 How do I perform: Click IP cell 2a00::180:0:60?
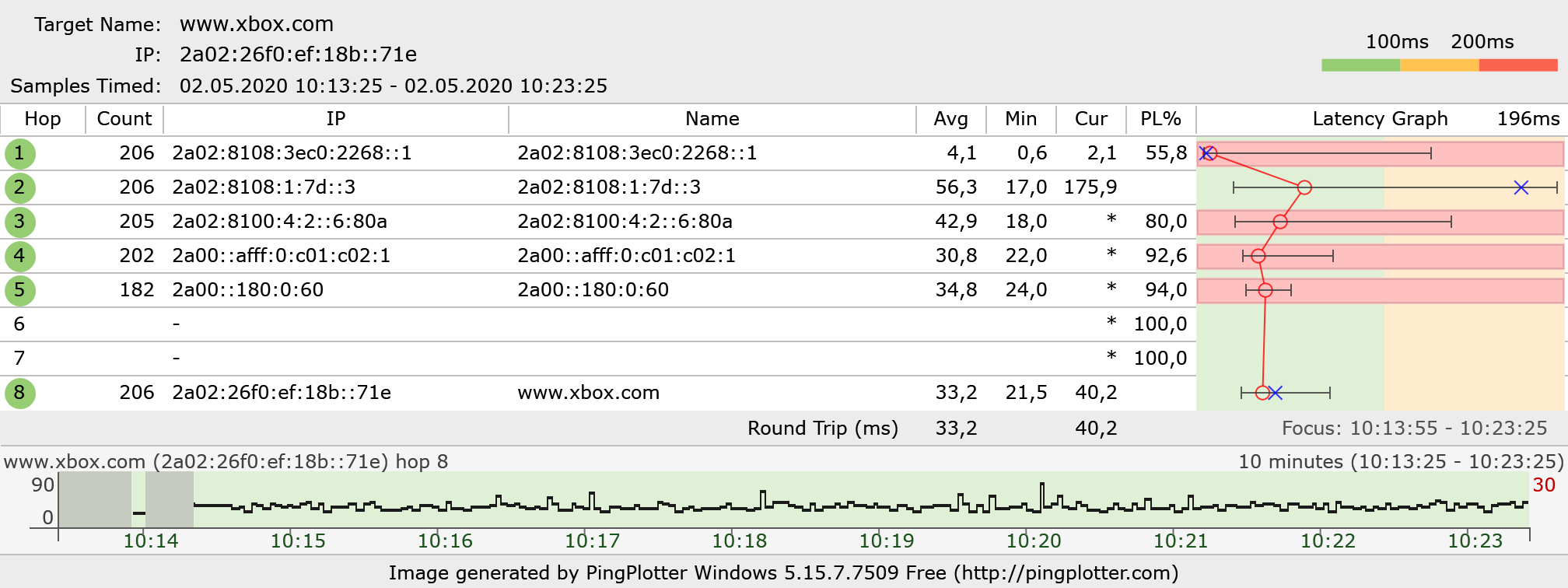(247, 290)
